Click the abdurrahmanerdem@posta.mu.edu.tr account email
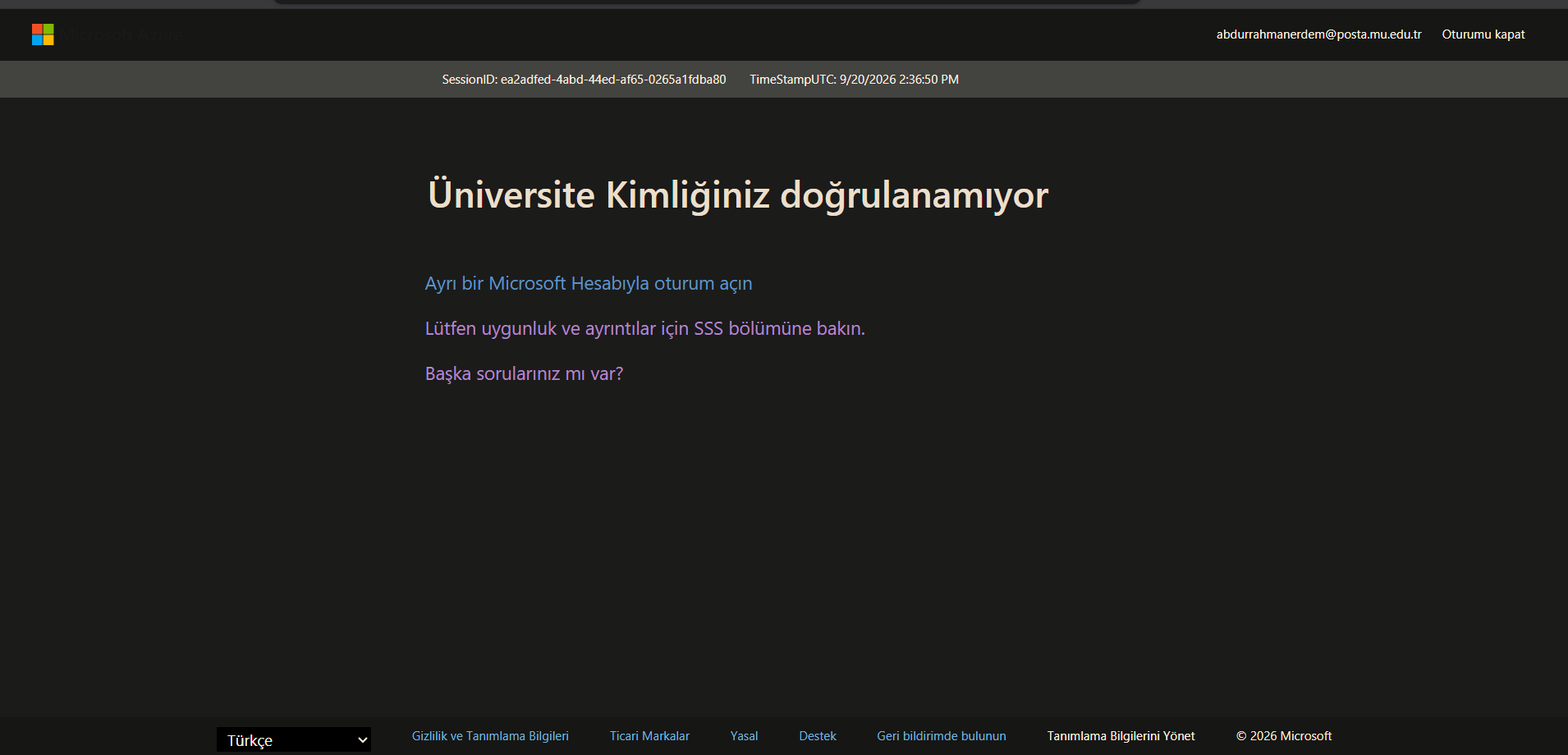 pos(1318,34)
